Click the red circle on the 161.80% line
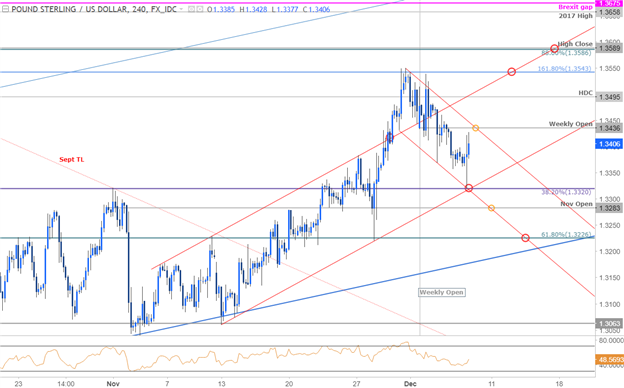Screen dimensions: 624x388 pos(512,72)
